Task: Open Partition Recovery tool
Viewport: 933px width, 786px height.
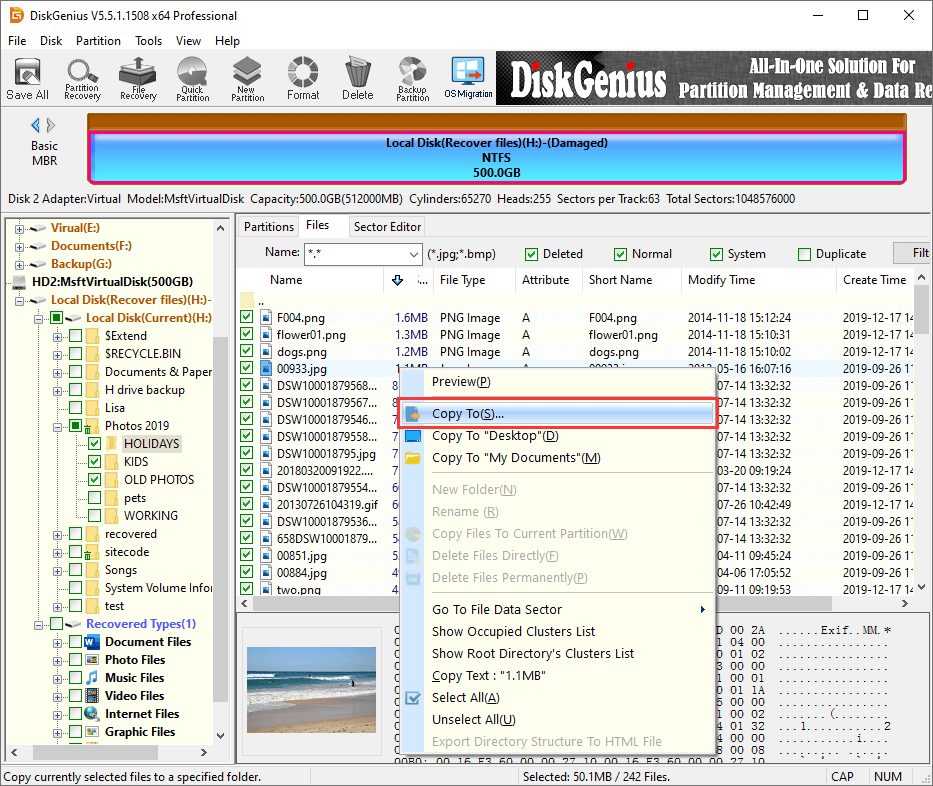Action: [82, 79]
